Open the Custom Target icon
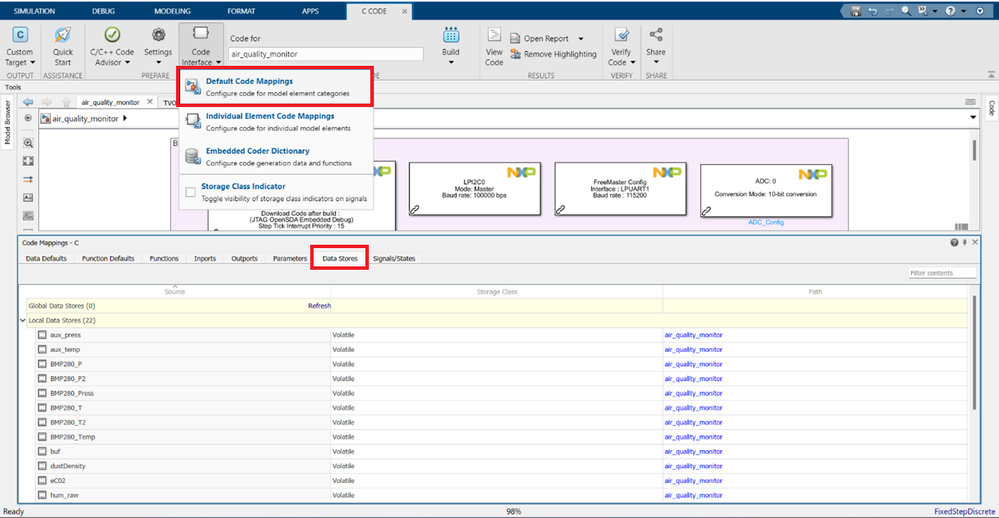The height and width of the screenshot is (518, 999). [20, 35]
